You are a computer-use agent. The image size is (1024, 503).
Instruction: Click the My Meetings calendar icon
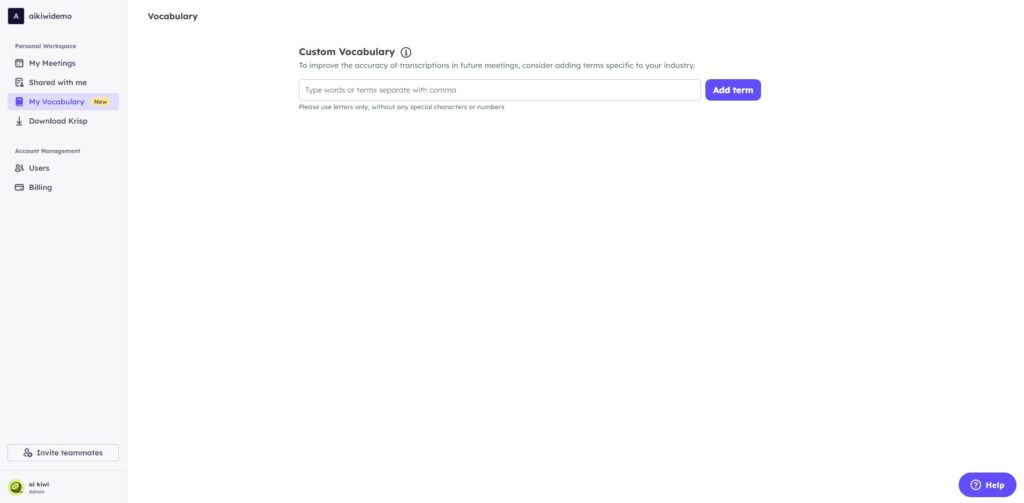[19, 63]
